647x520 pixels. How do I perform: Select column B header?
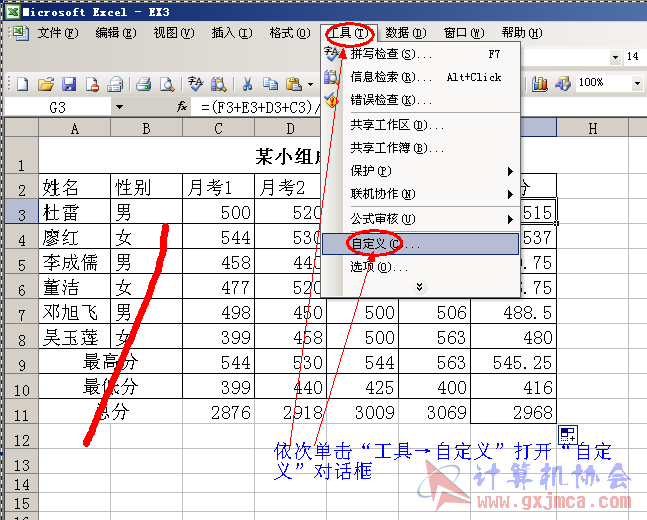coord(146,129)
